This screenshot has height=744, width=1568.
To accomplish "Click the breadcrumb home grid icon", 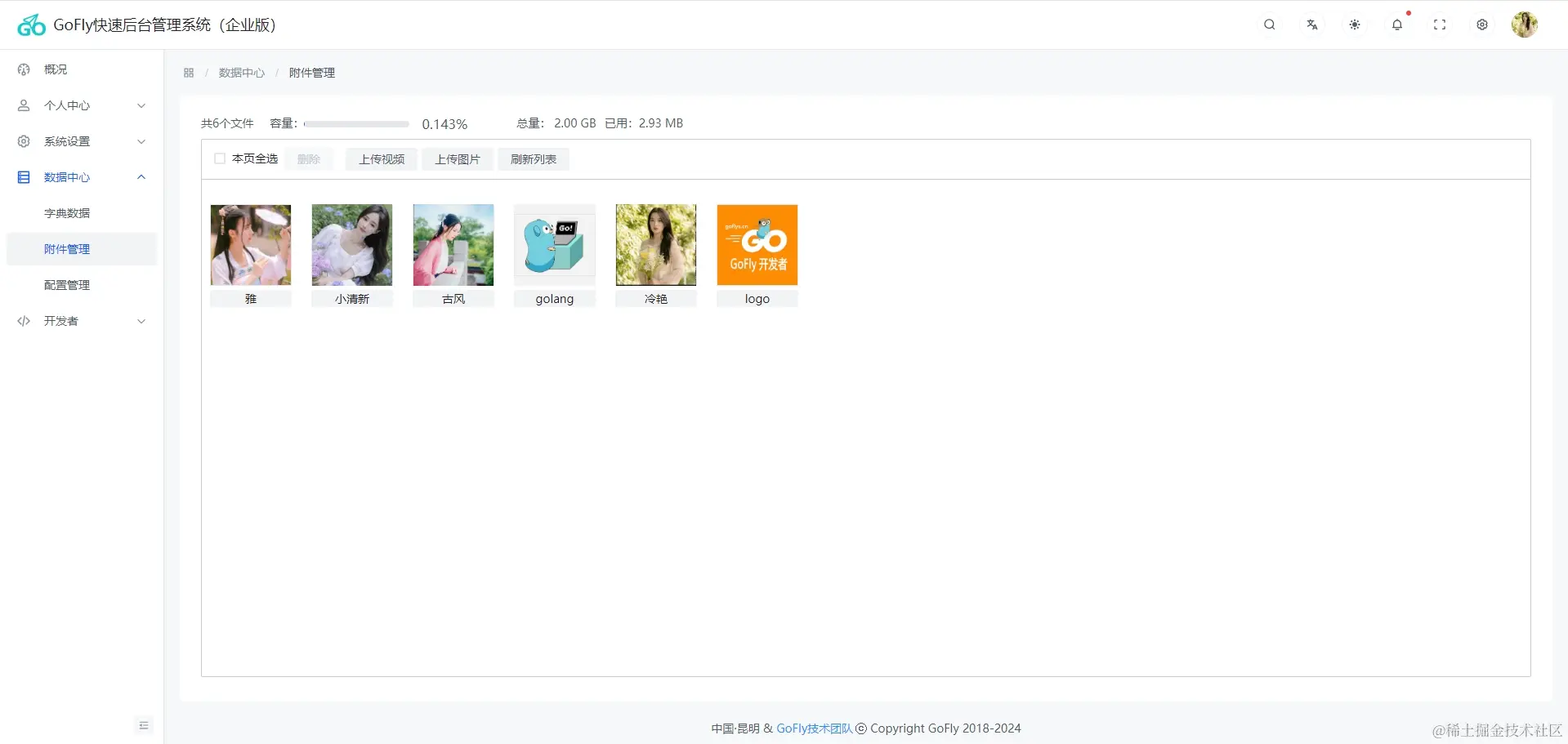I will coord(189,73).
